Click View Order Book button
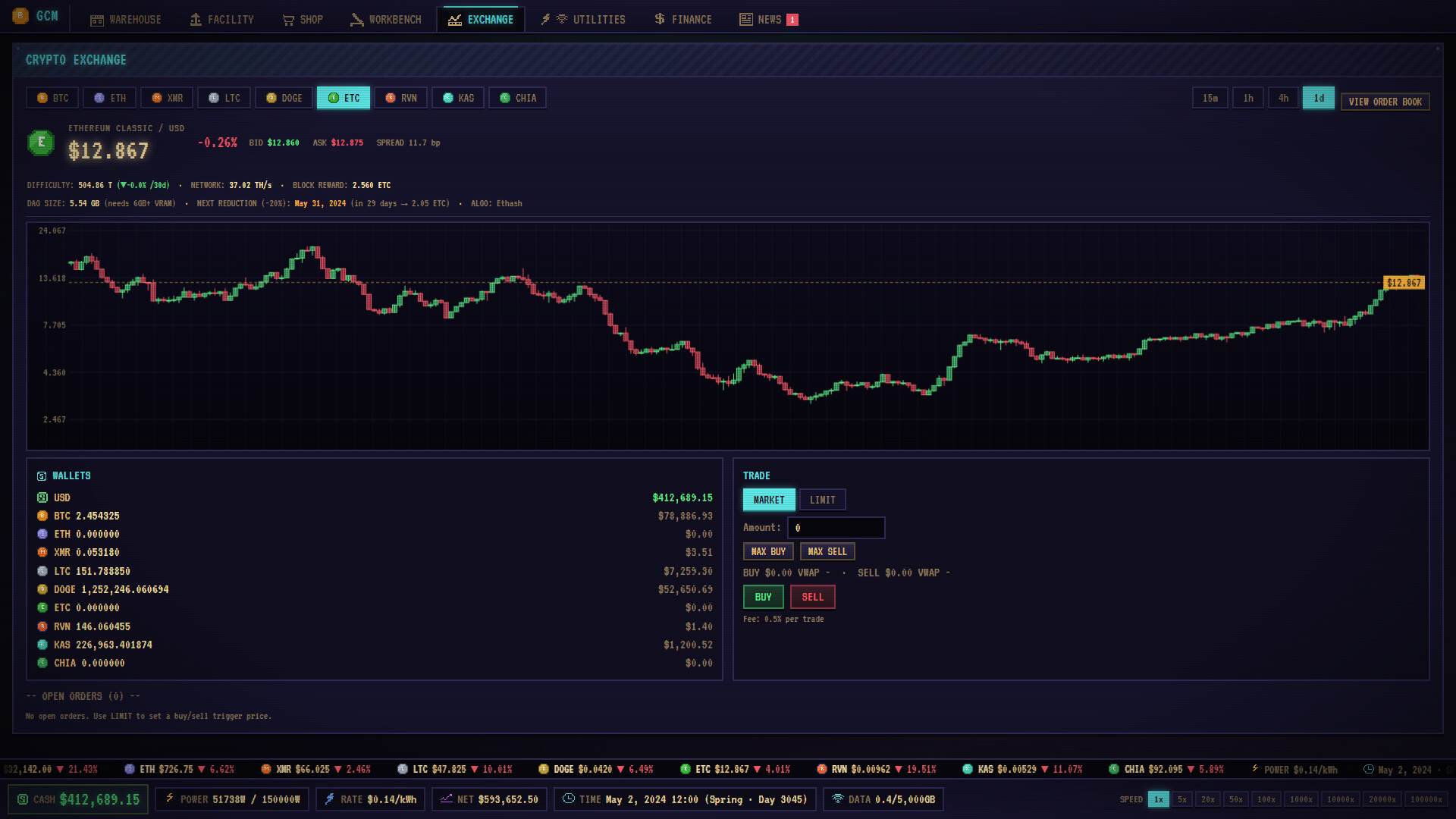 (x=1385, y=102)
